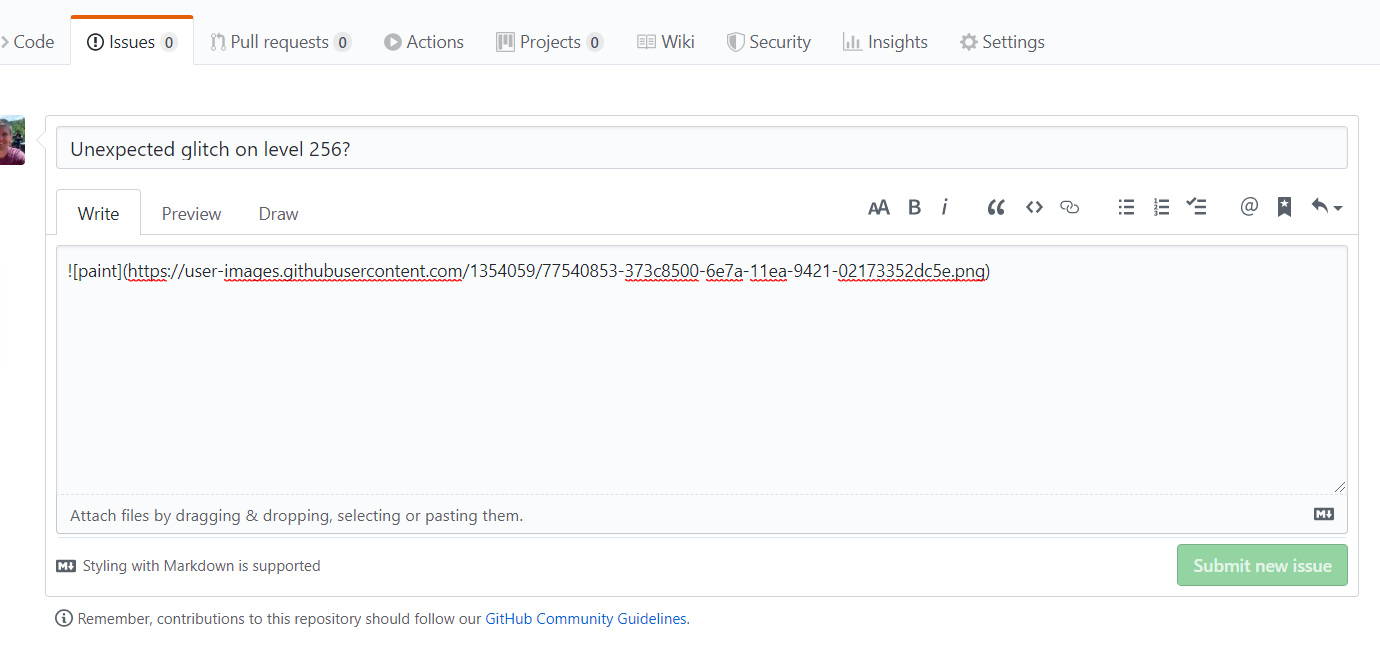Apply italic formatting icon

(x=944, y=208)
